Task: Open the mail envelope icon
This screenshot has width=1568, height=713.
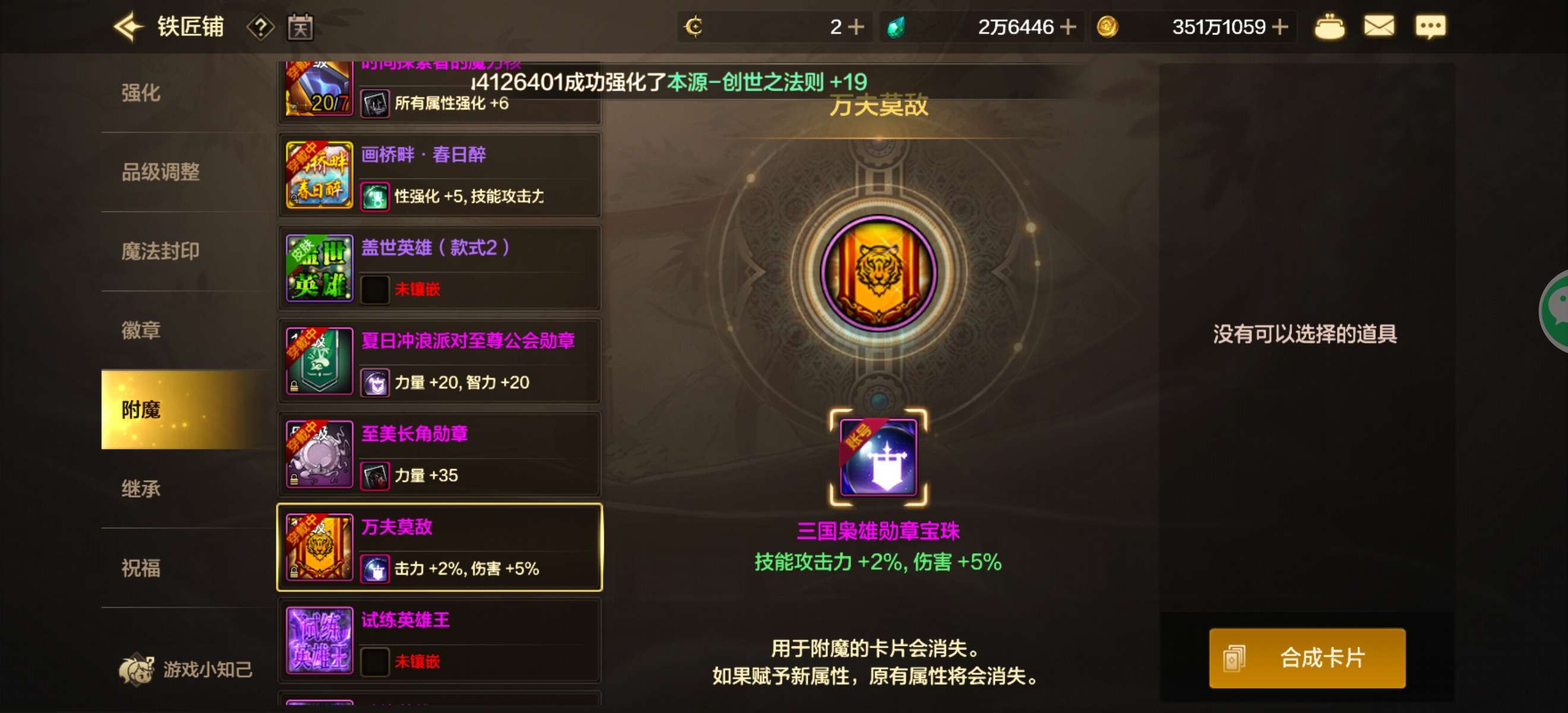Action: [1379, 27]
